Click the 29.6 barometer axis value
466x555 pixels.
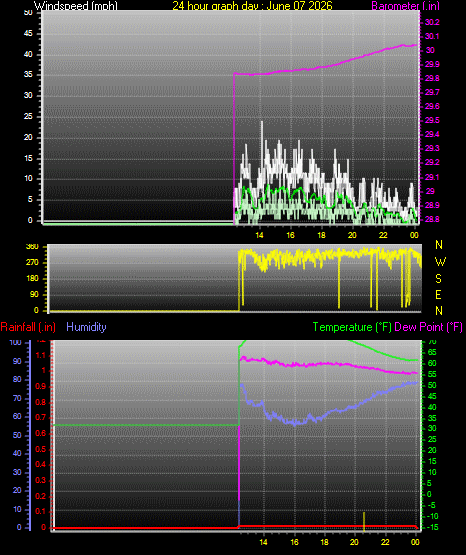tap(432, 107)
